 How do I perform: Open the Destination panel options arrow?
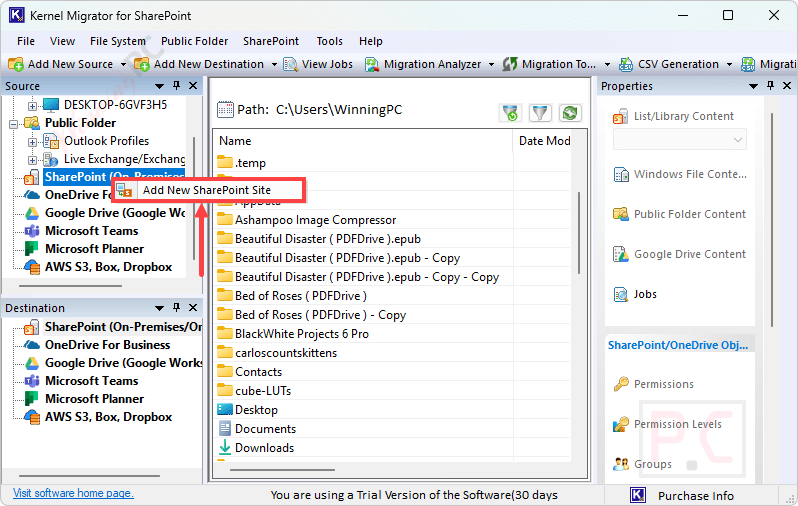coord(159,308)
